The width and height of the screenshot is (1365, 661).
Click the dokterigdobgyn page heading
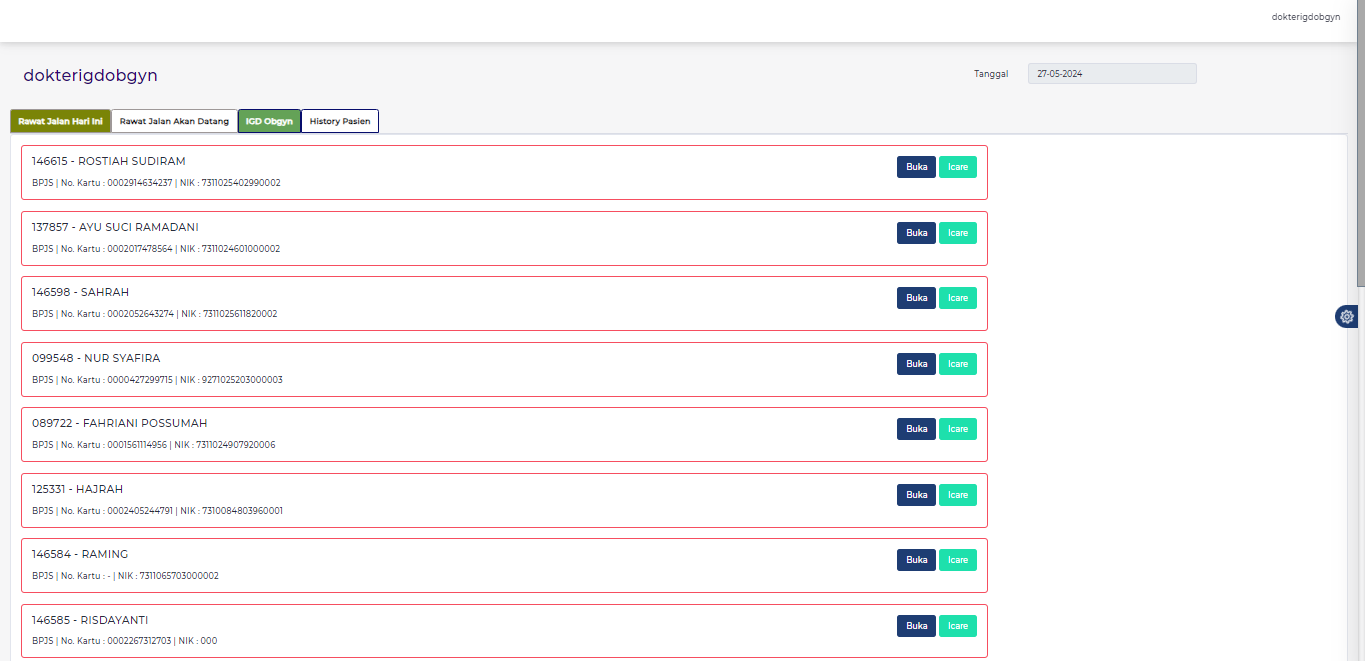click(90, 76)
